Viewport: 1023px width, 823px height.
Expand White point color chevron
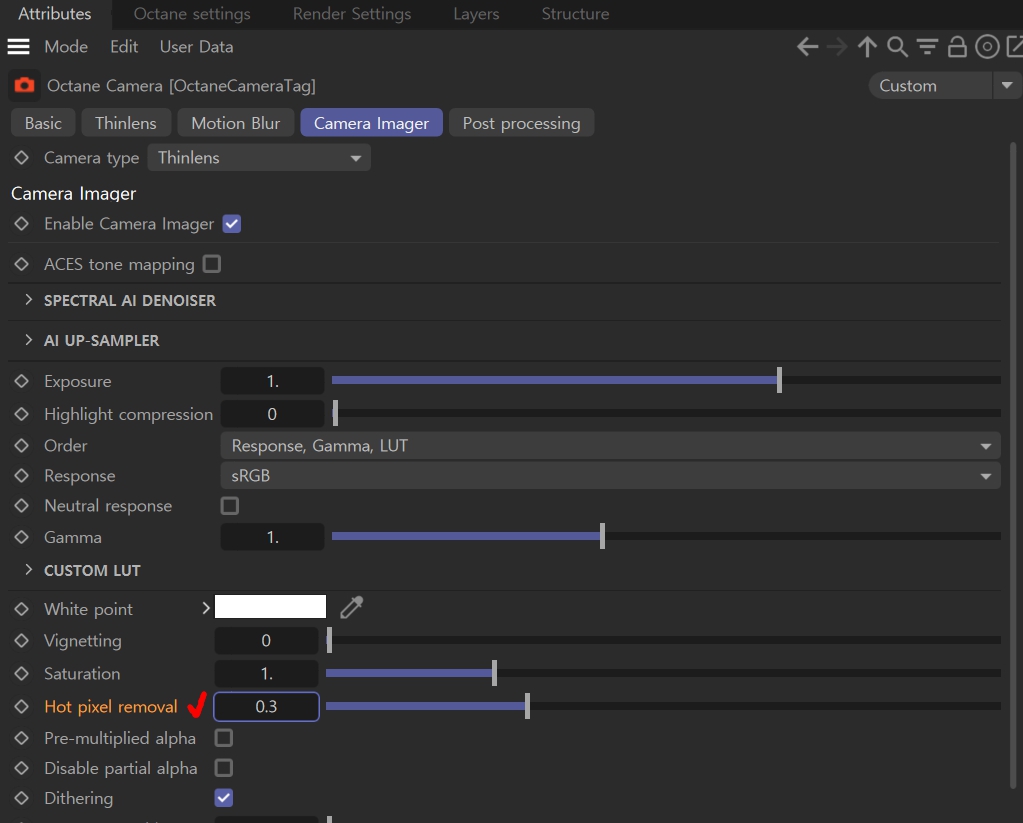tap(206, 608)
